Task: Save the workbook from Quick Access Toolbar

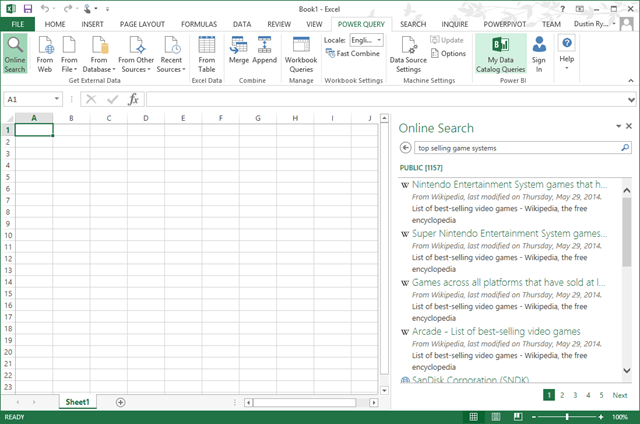Action: [28, 9]
